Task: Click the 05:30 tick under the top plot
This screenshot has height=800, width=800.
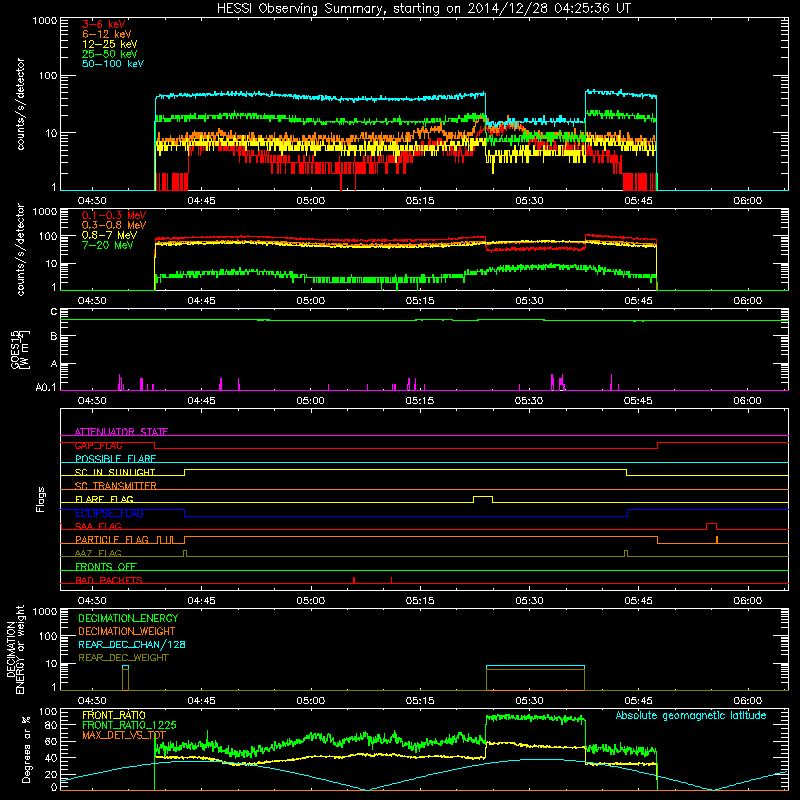Action: coord(529,201)
